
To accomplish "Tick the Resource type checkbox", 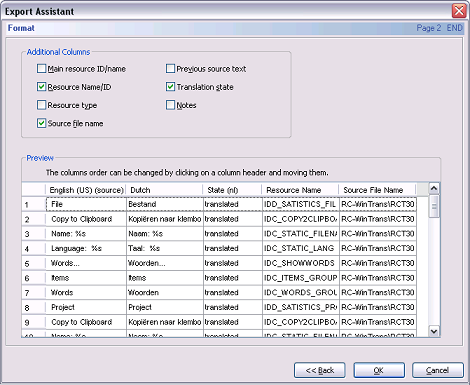I will (41, 105).
